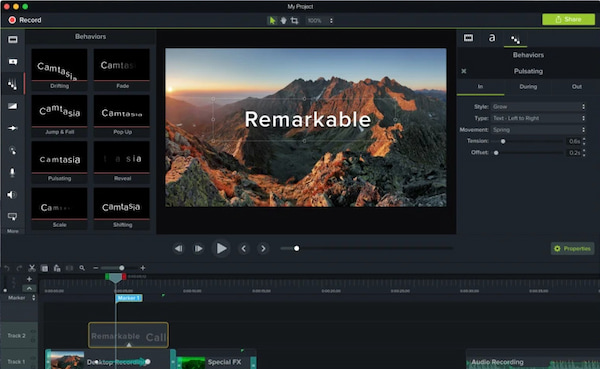Open visual properties tab icon

(x=468, y=38)
